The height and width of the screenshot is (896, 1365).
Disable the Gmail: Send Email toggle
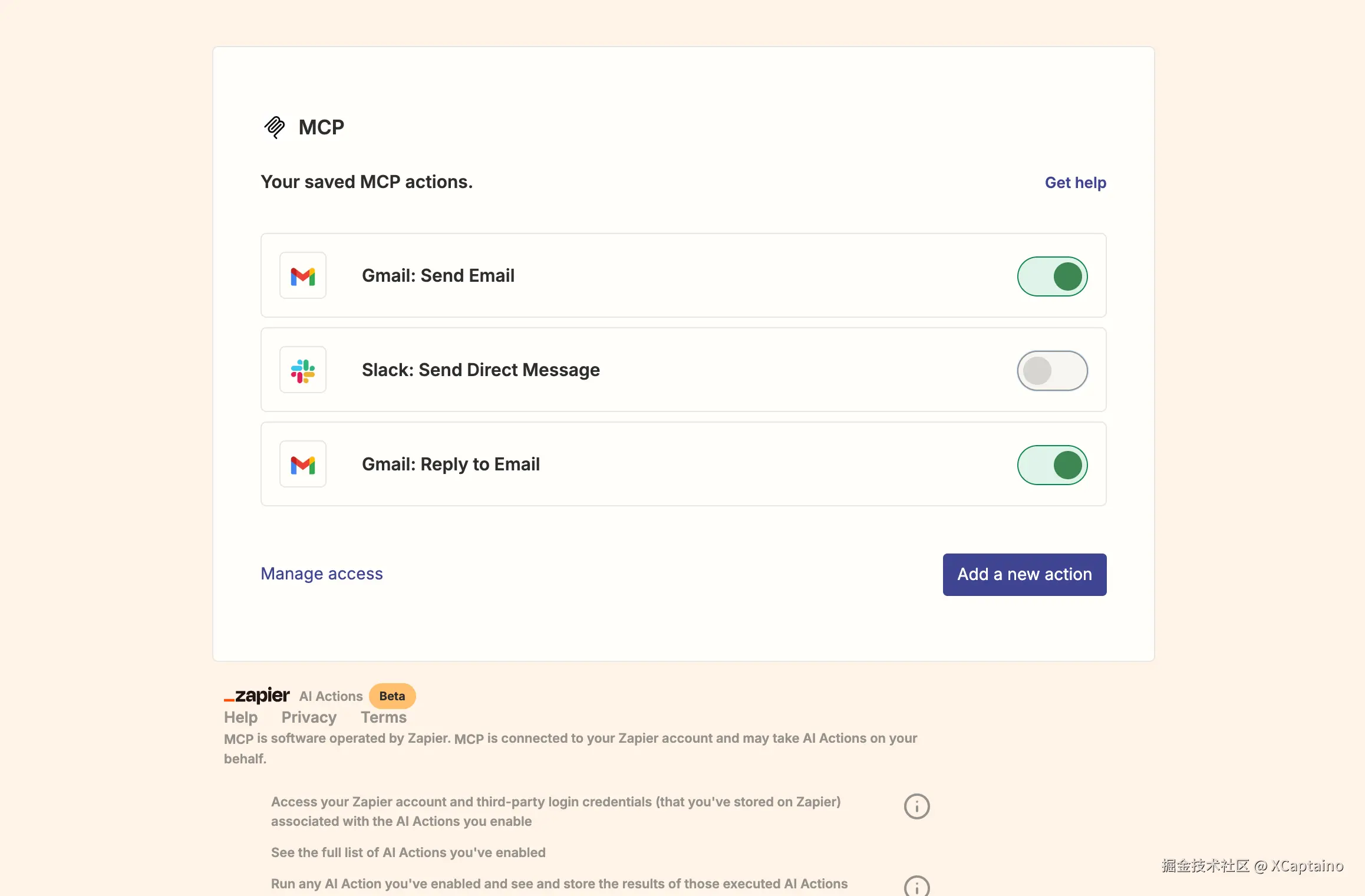[1052, 276]
